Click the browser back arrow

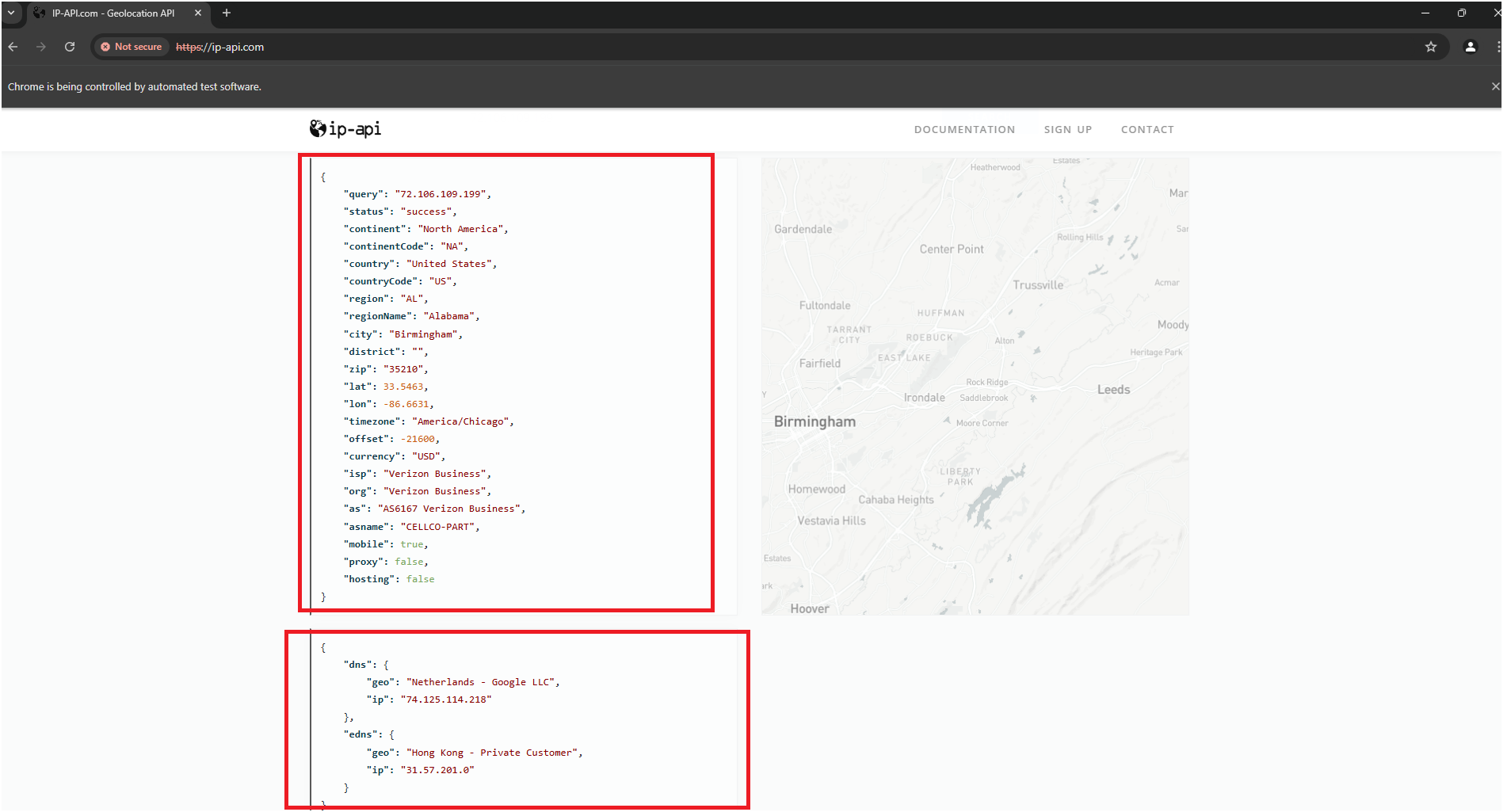coord(13,47)
